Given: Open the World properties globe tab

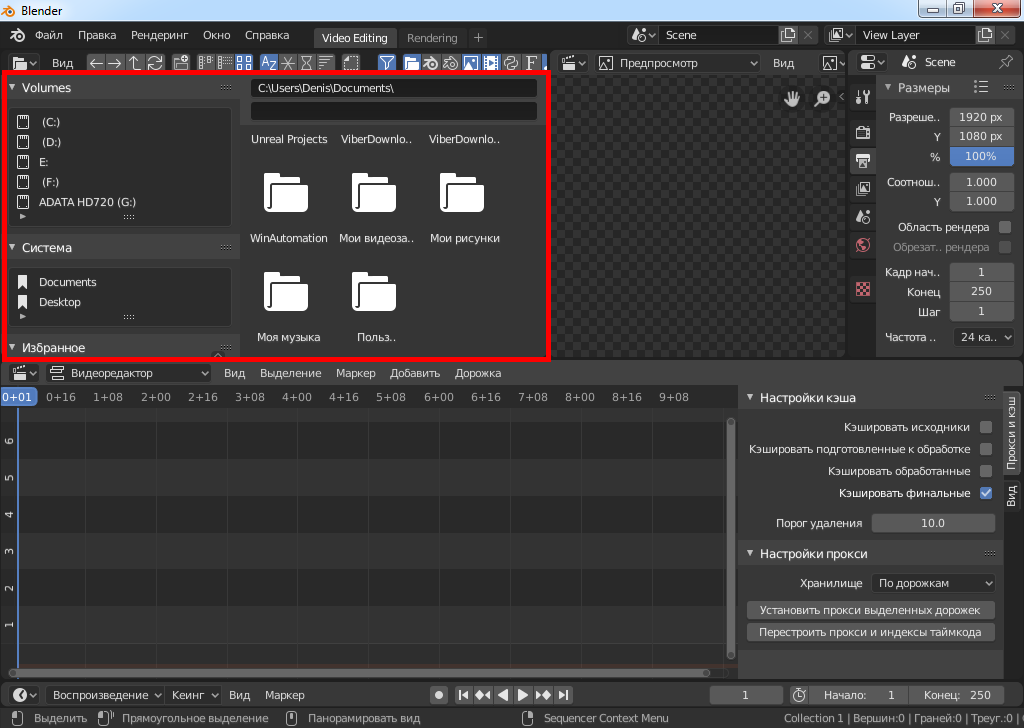Looking at the screenshot, I should coord(863,245).
